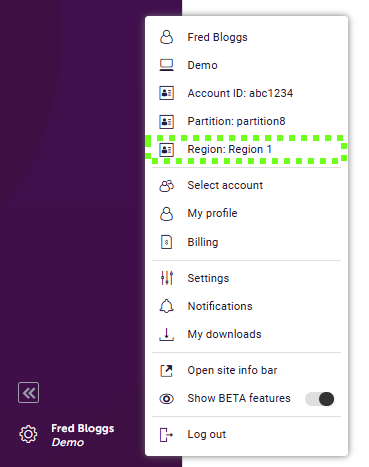
Task: Click the Demo entry in the menu
Action: point(202,65)
